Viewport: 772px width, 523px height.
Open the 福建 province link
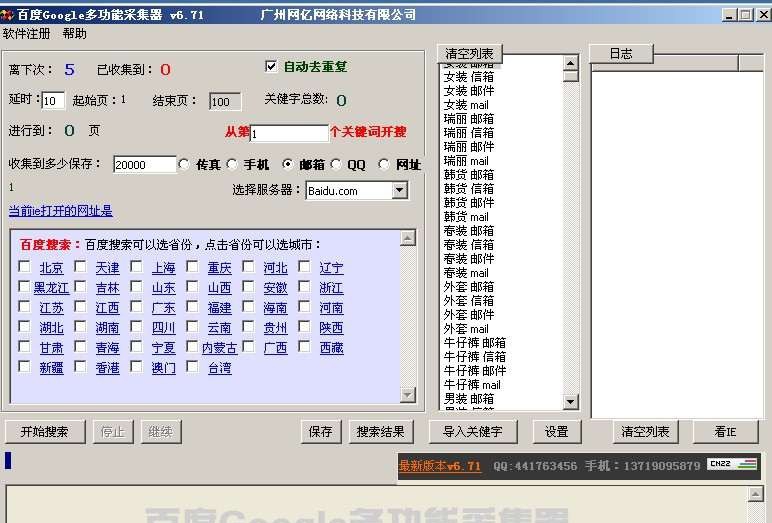(220, 308)
